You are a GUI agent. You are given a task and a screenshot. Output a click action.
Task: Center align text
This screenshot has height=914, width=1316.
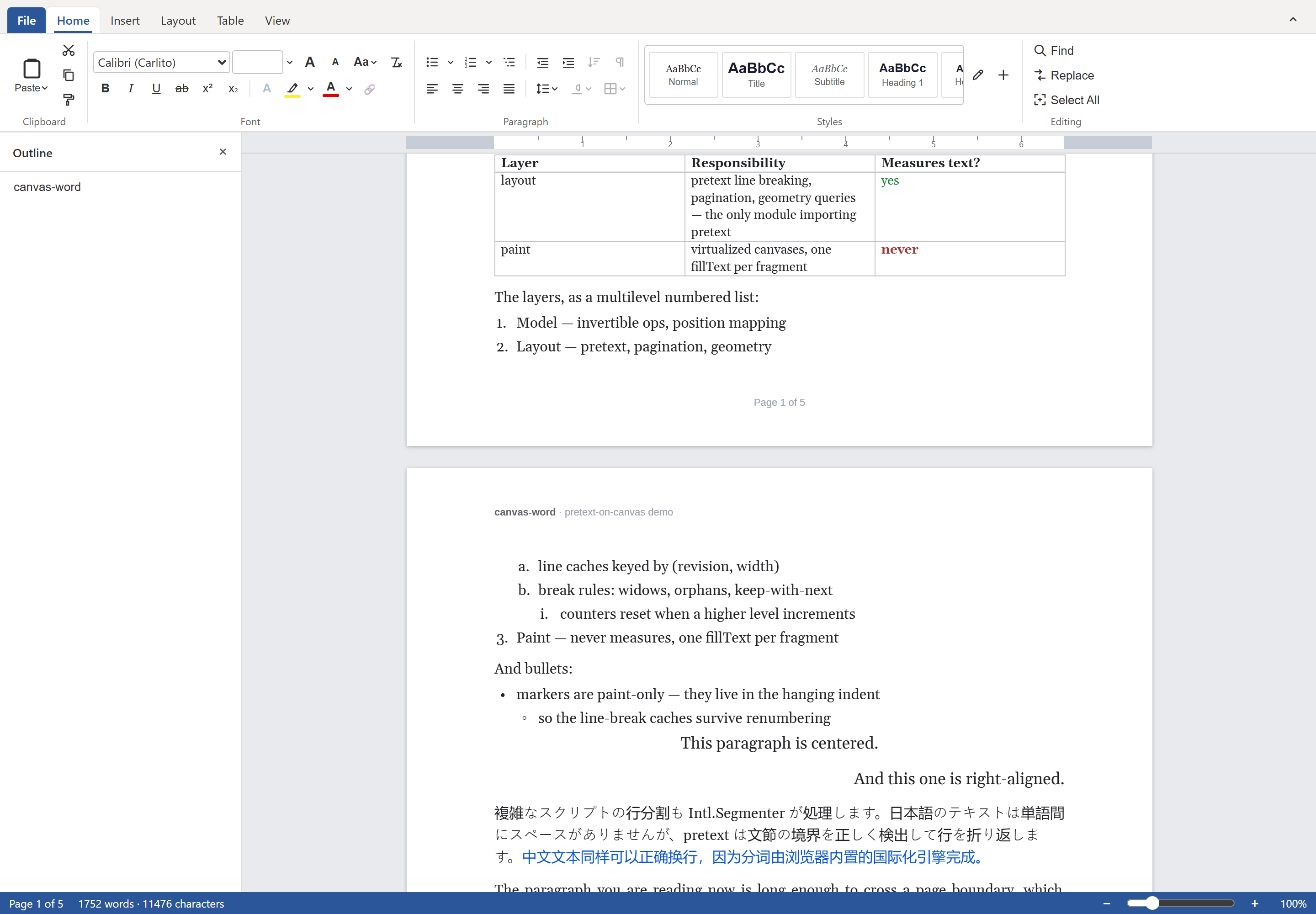(x=457, y=88)
